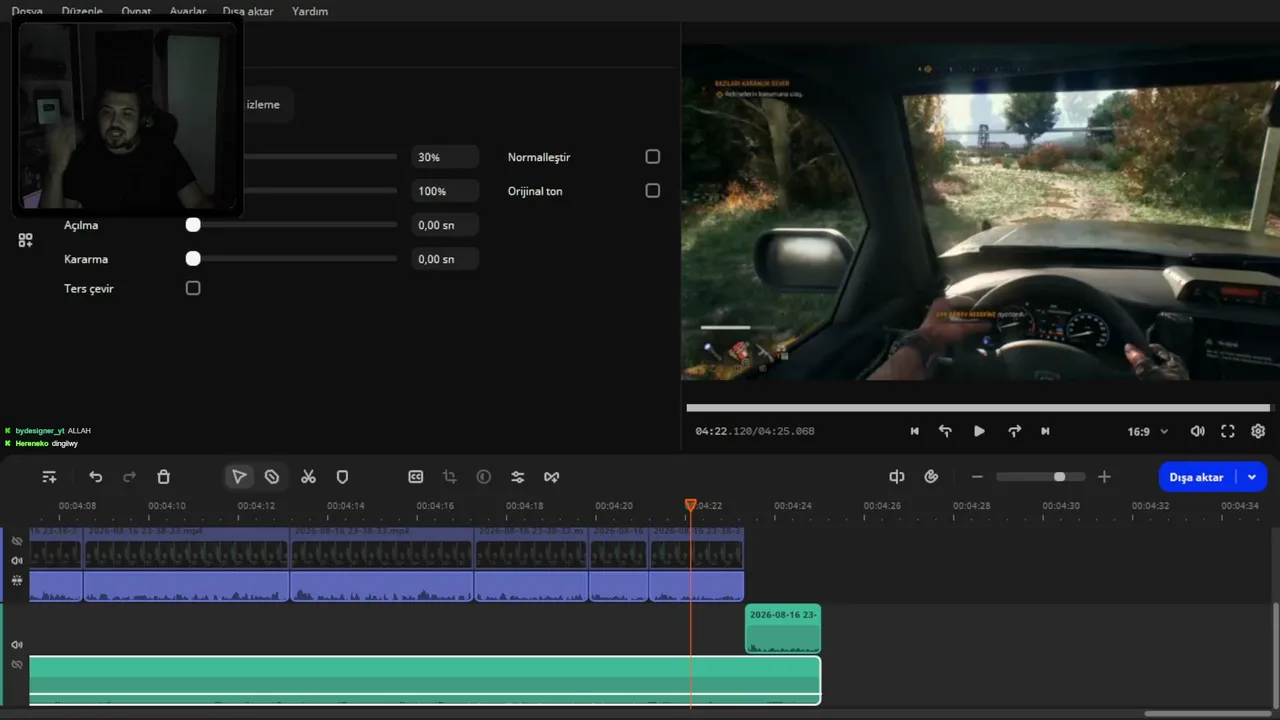The image size is (1280, 720).
Task: Open preview settings gear
Action: [1258, 431]
